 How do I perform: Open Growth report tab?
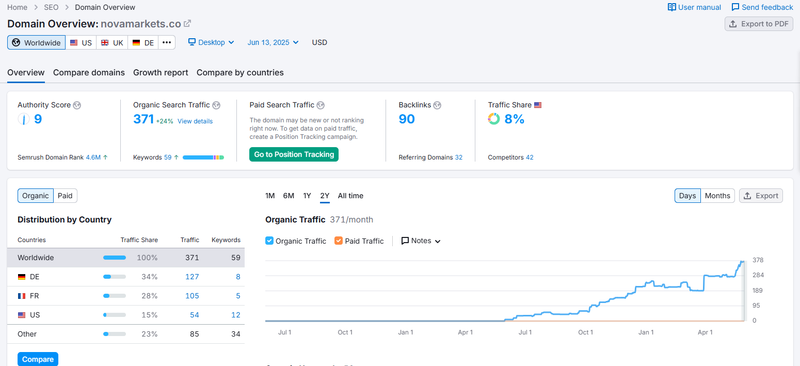[x=161, y=72]
